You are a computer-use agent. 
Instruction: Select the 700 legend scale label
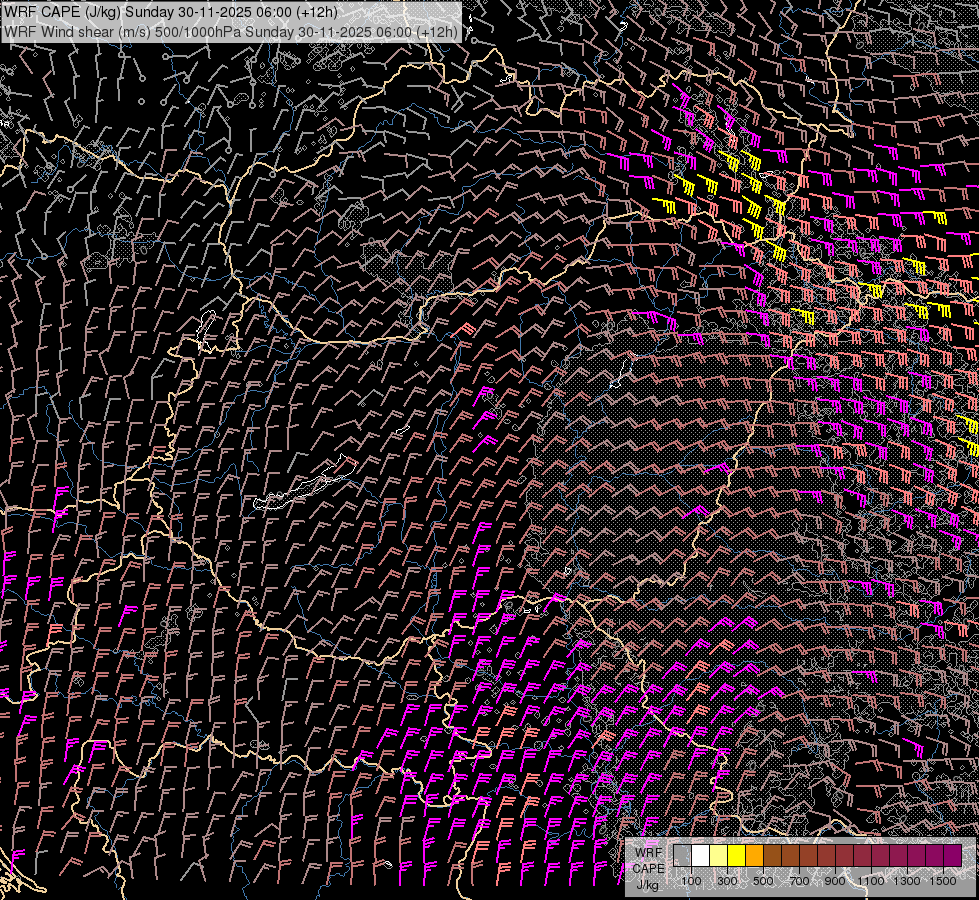pos(799,881)
